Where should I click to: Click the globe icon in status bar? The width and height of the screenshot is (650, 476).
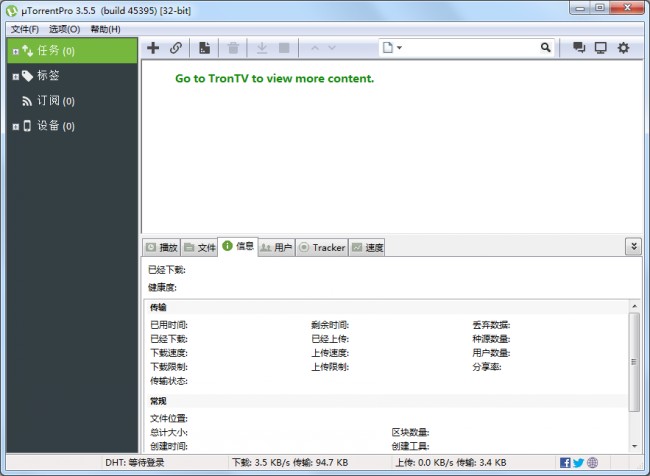593,462
